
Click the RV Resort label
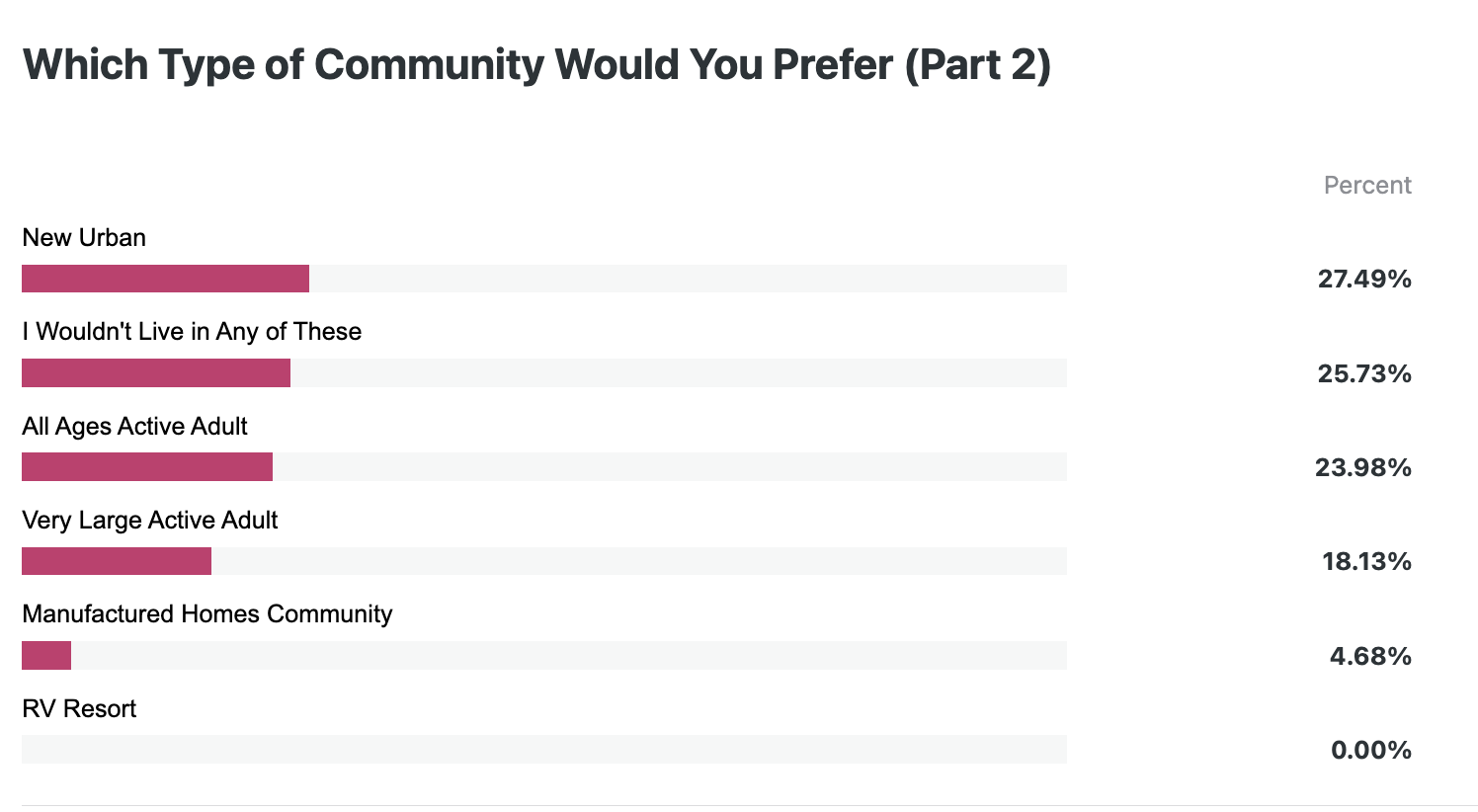[x=79, y=709]
